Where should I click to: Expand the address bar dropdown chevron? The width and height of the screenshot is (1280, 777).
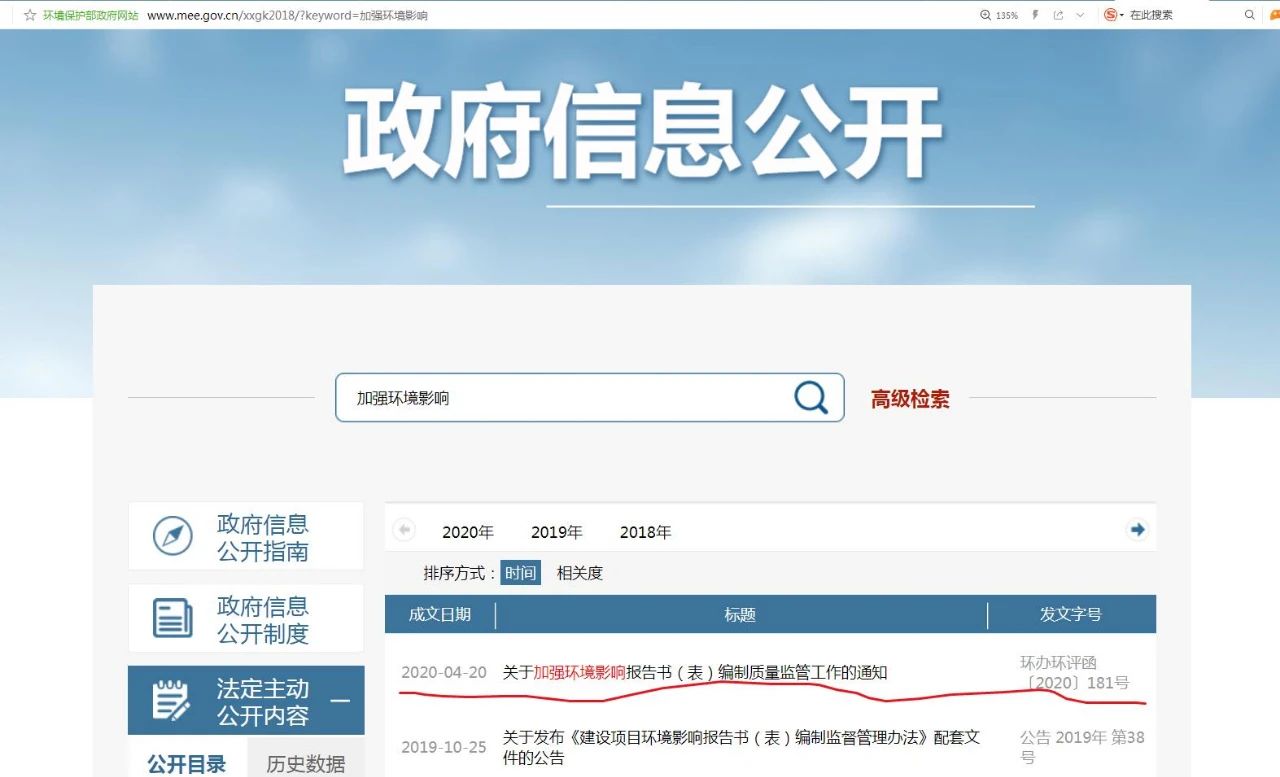click(1080, 15)
